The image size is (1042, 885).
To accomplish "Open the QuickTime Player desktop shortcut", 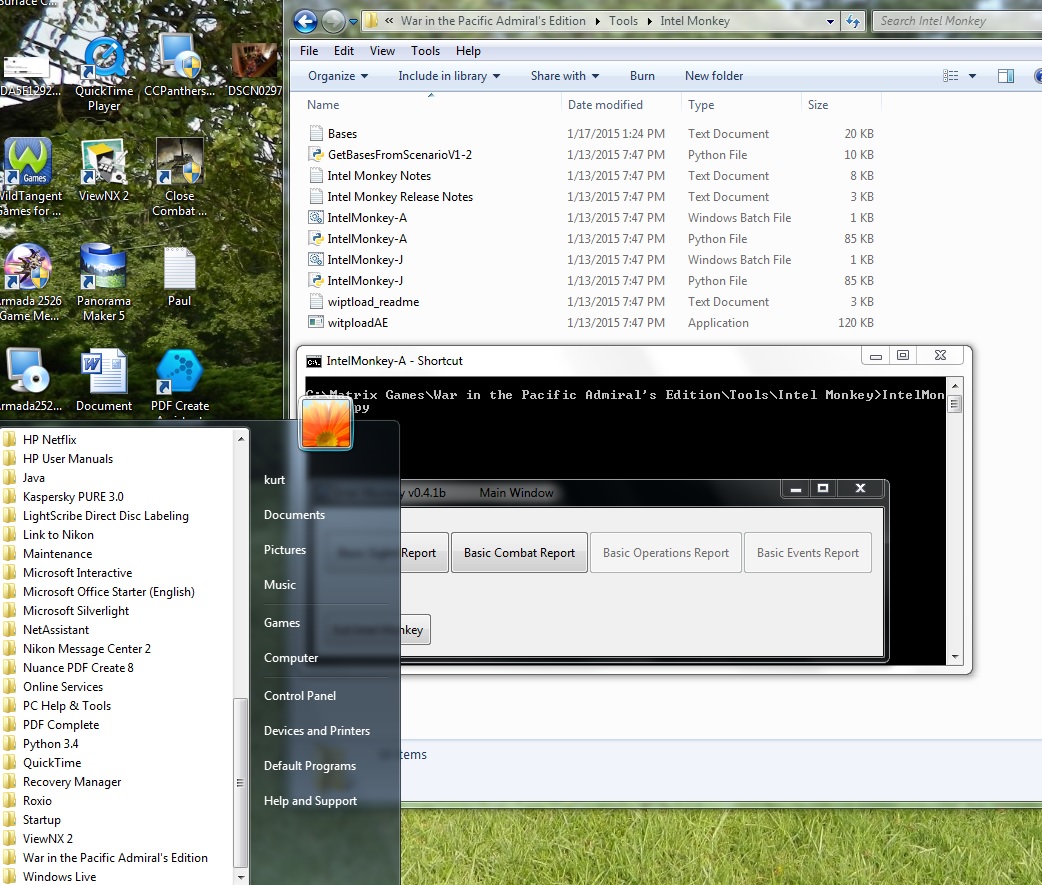I will tap(104, 73).
